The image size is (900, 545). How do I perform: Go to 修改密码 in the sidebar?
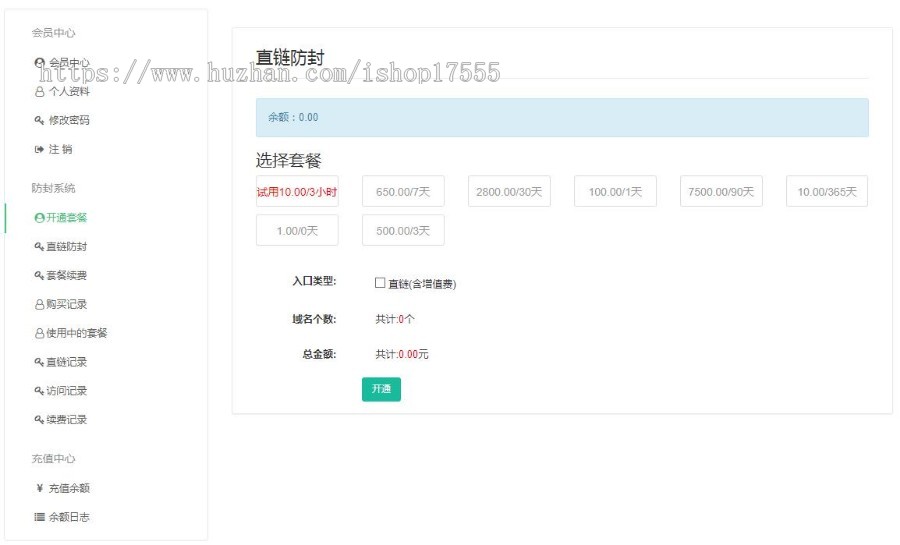pos(69,120)
